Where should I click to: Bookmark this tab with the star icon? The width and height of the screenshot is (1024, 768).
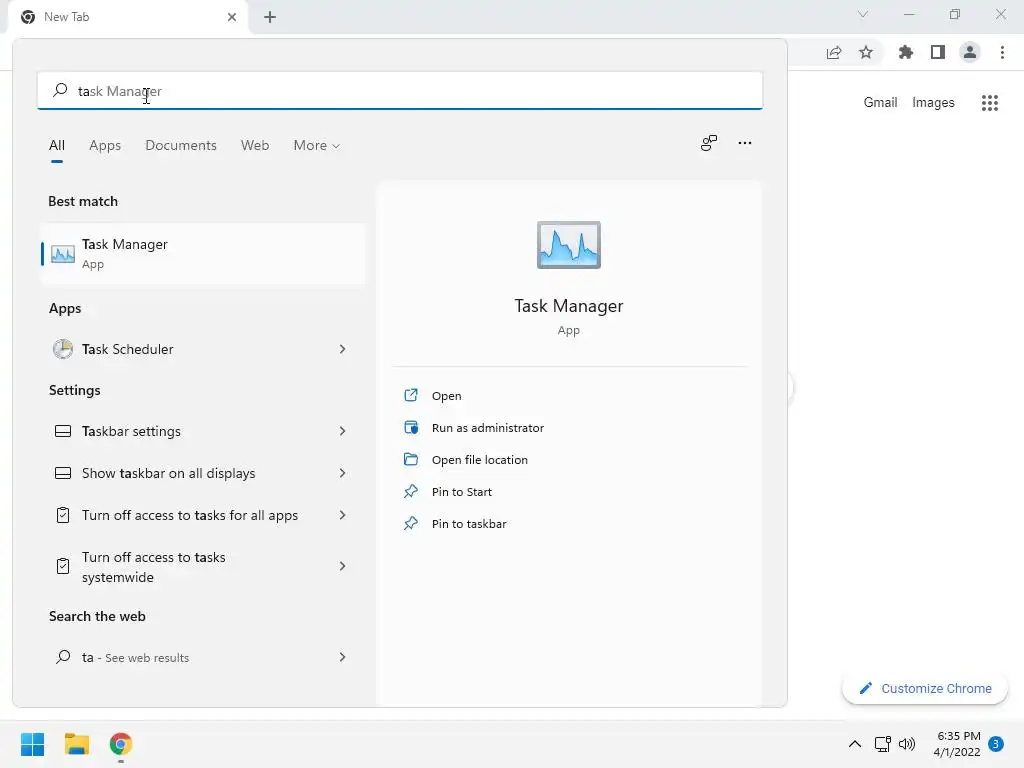pyautogui.click(x=866, y=52)
